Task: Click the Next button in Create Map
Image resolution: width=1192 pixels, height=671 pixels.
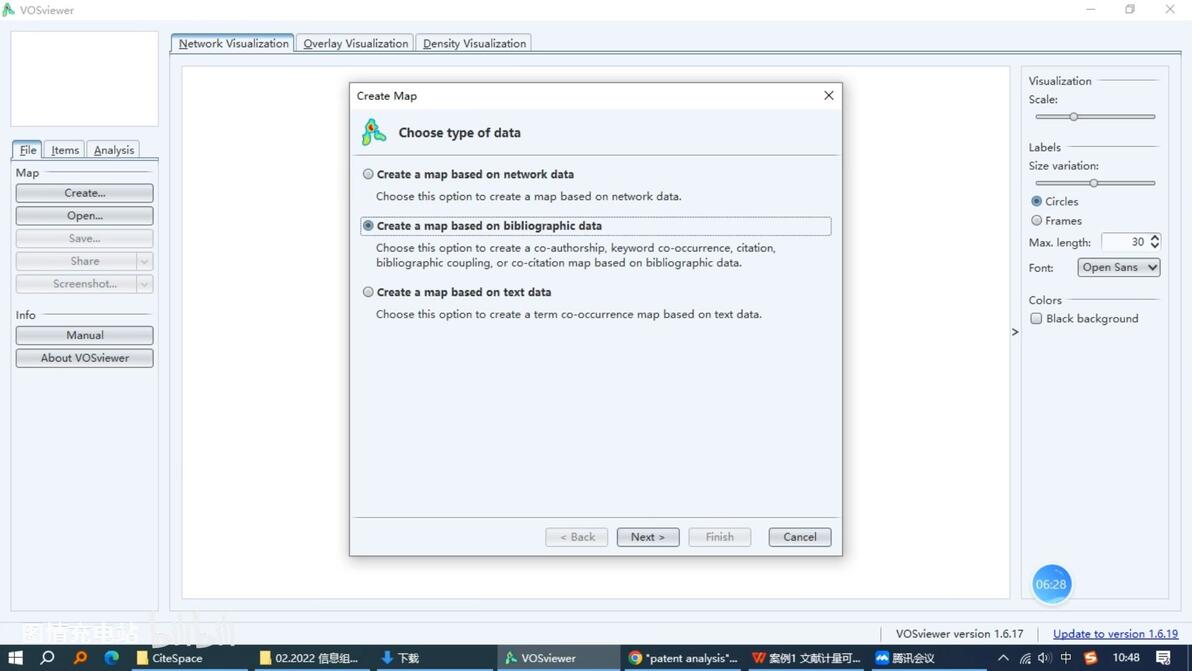Action: pos(648,537)
